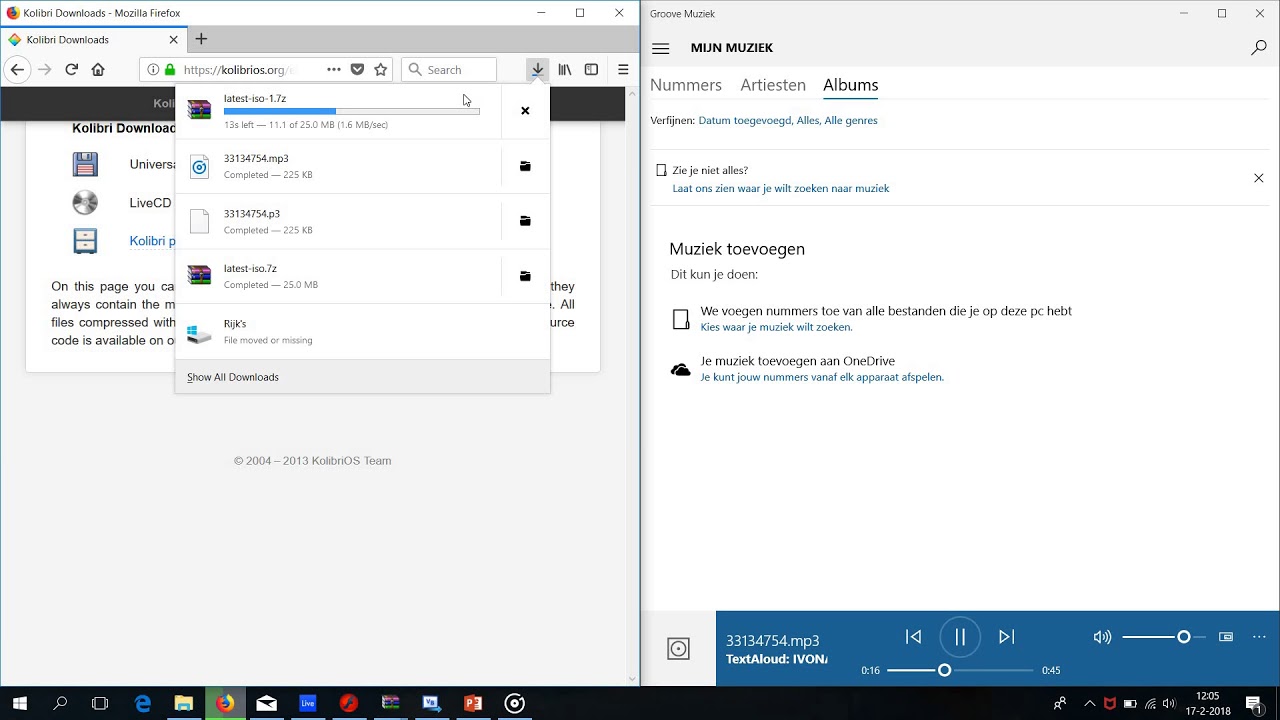Switch to Groove Music on taskbar

pos(515,704)
